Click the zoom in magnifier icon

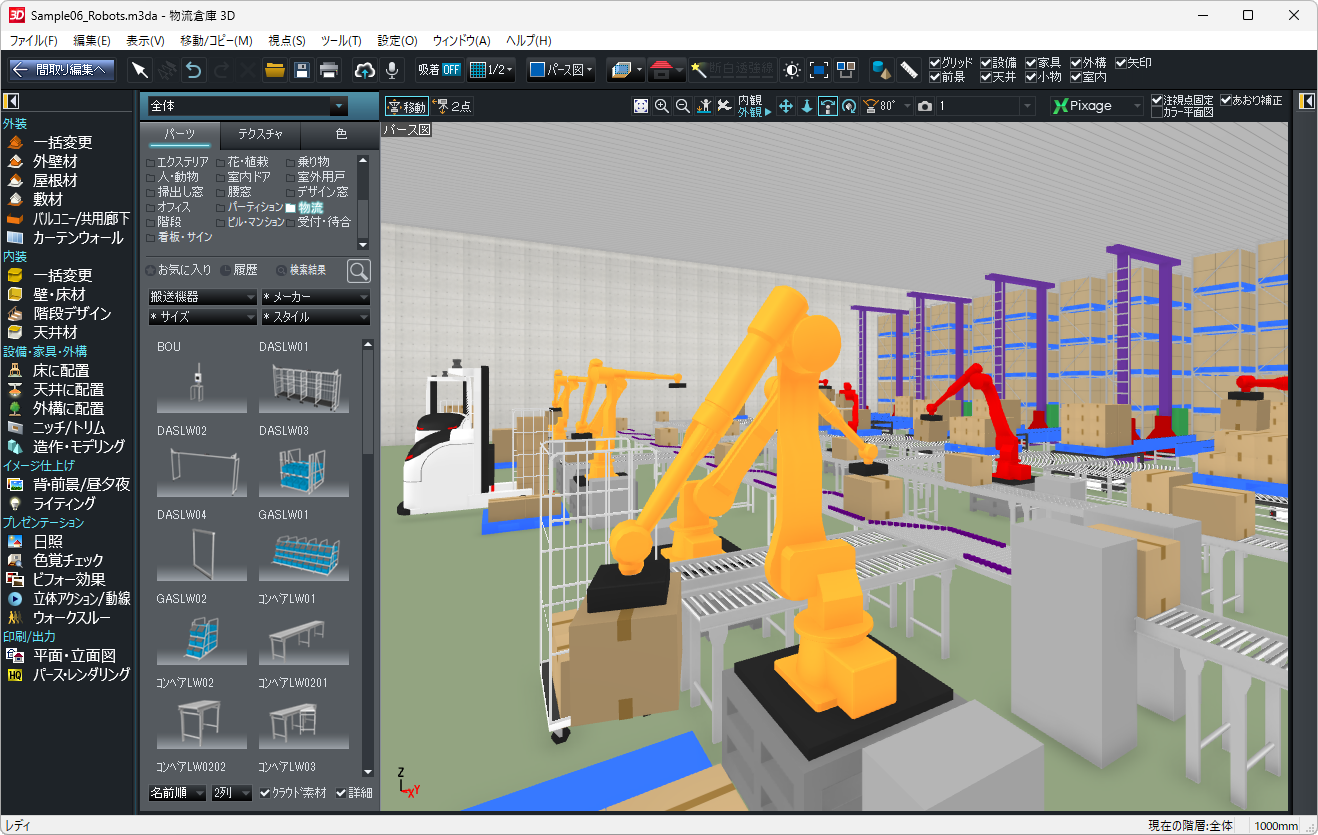click(662, 106)
